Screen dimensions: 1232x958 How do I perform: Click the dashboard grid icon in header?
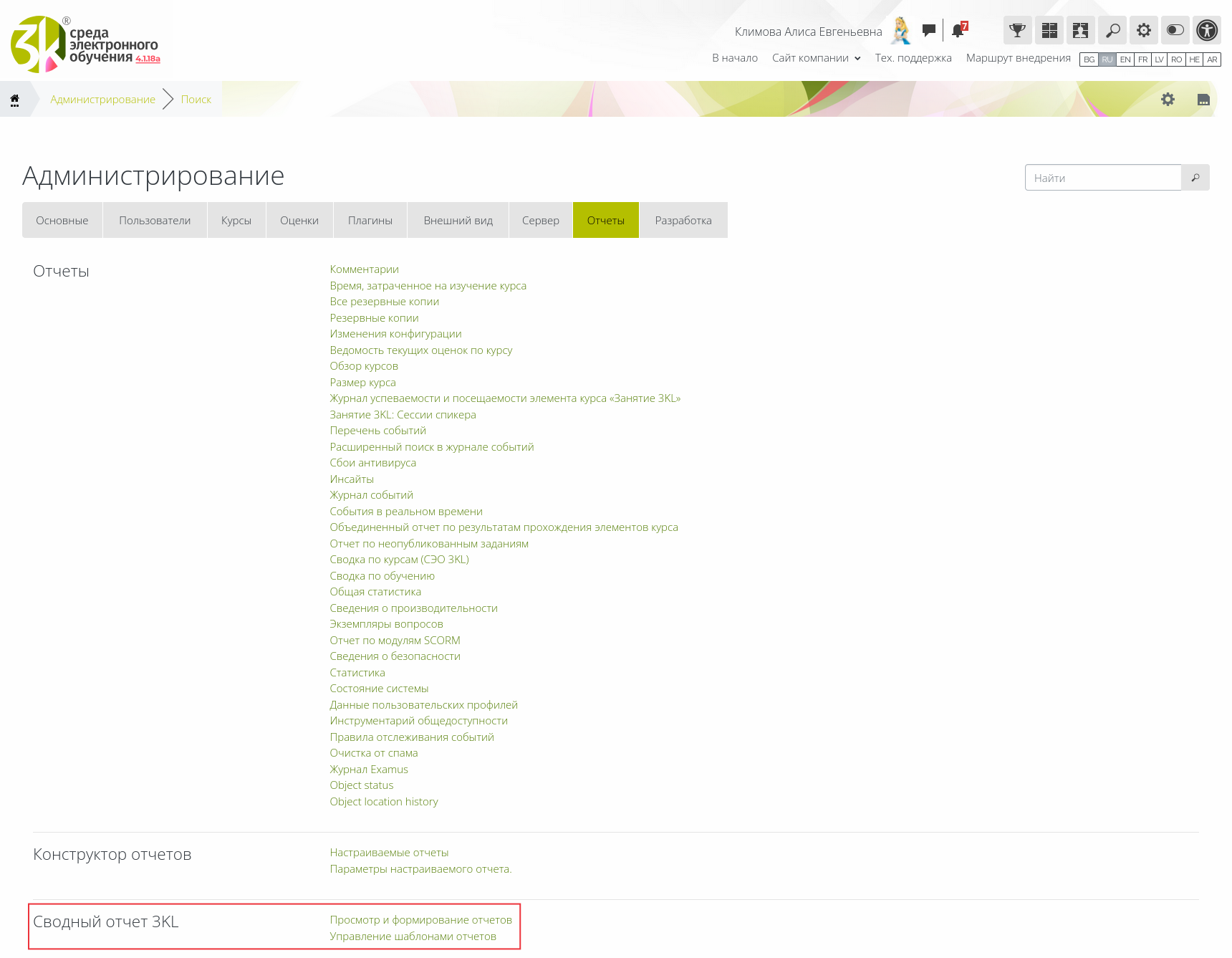tap(1049, 30)
